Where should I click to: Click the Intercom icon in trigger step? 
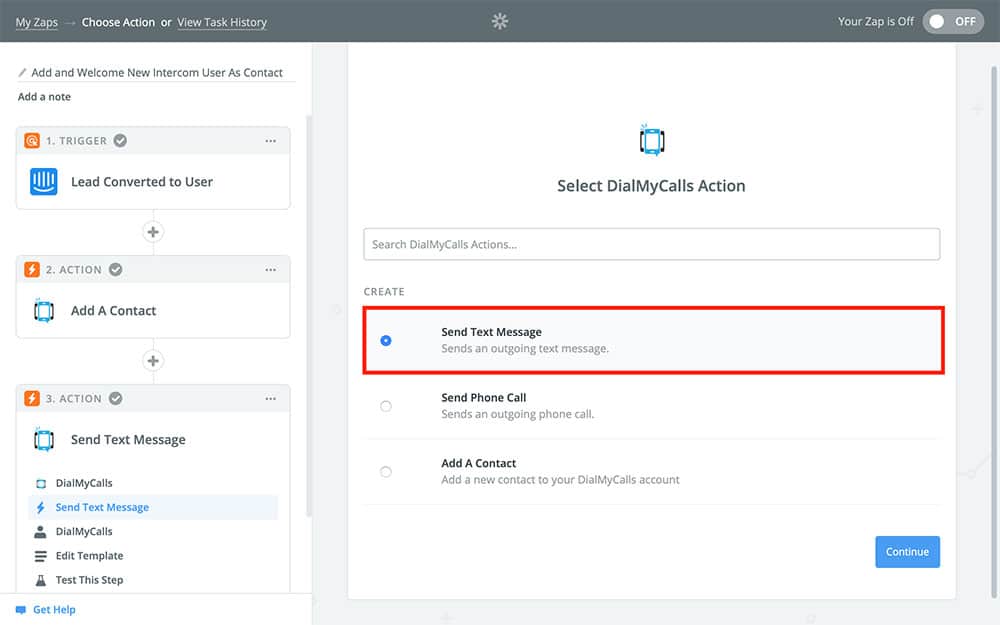(44, 182)
